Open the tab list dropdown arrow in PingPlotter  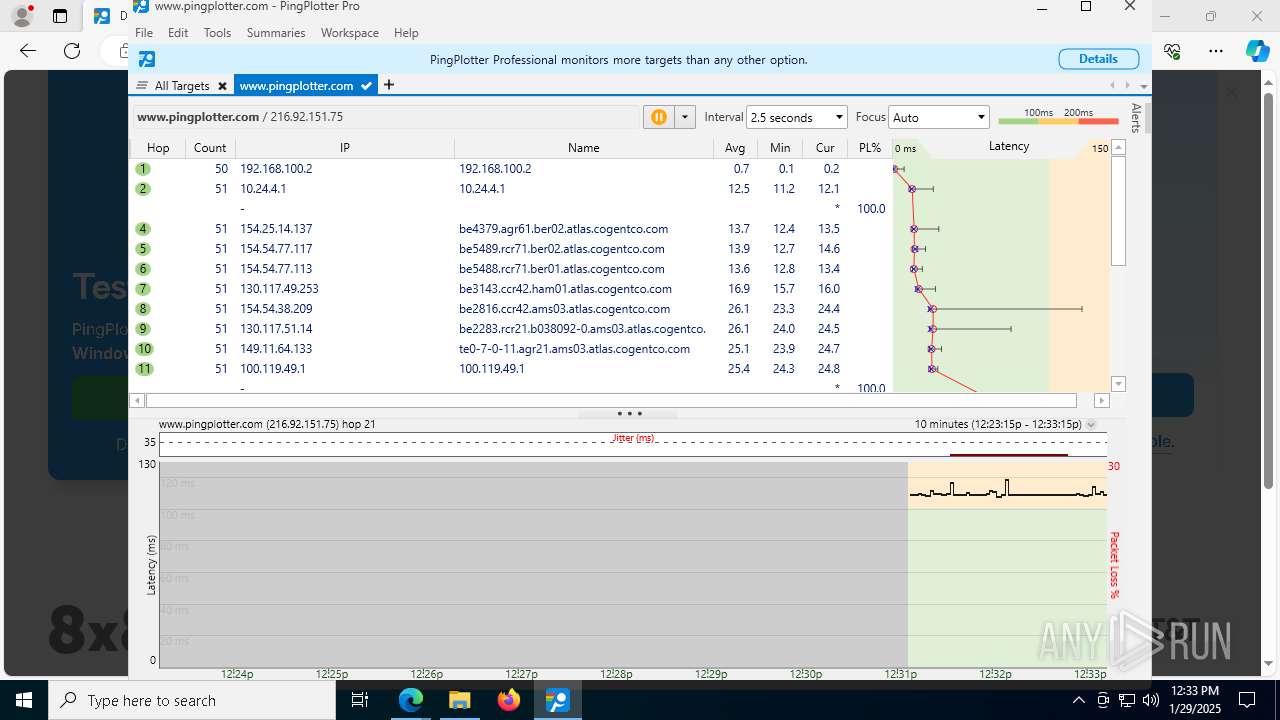pyautogui.click(x=1143, y=86)
